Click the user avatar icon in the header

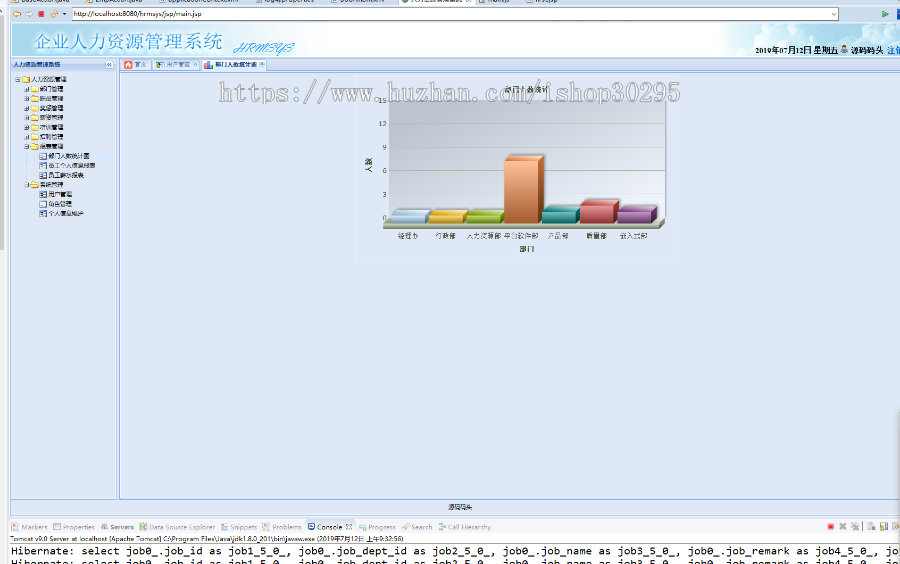(x=844, y=50)
